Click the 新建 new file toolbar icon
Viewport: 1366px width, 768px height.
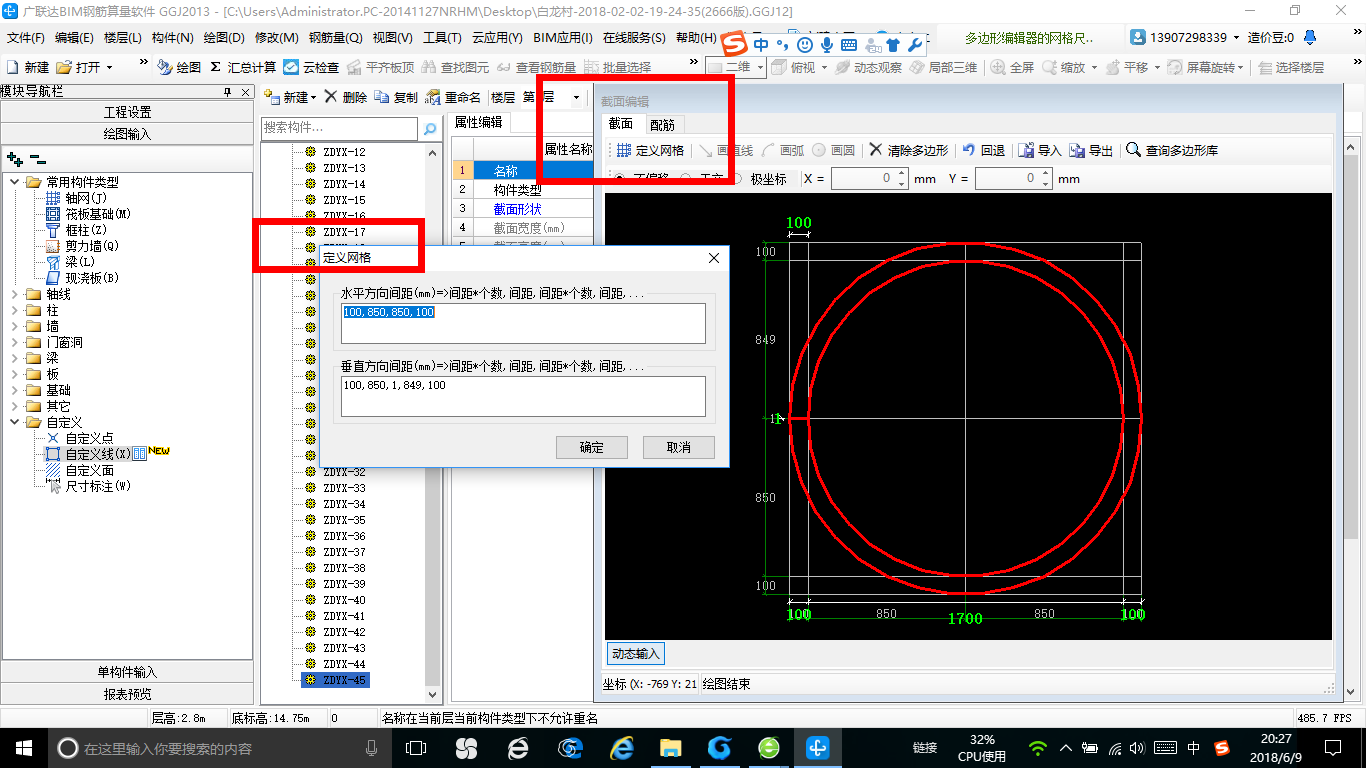pos(27,67)
